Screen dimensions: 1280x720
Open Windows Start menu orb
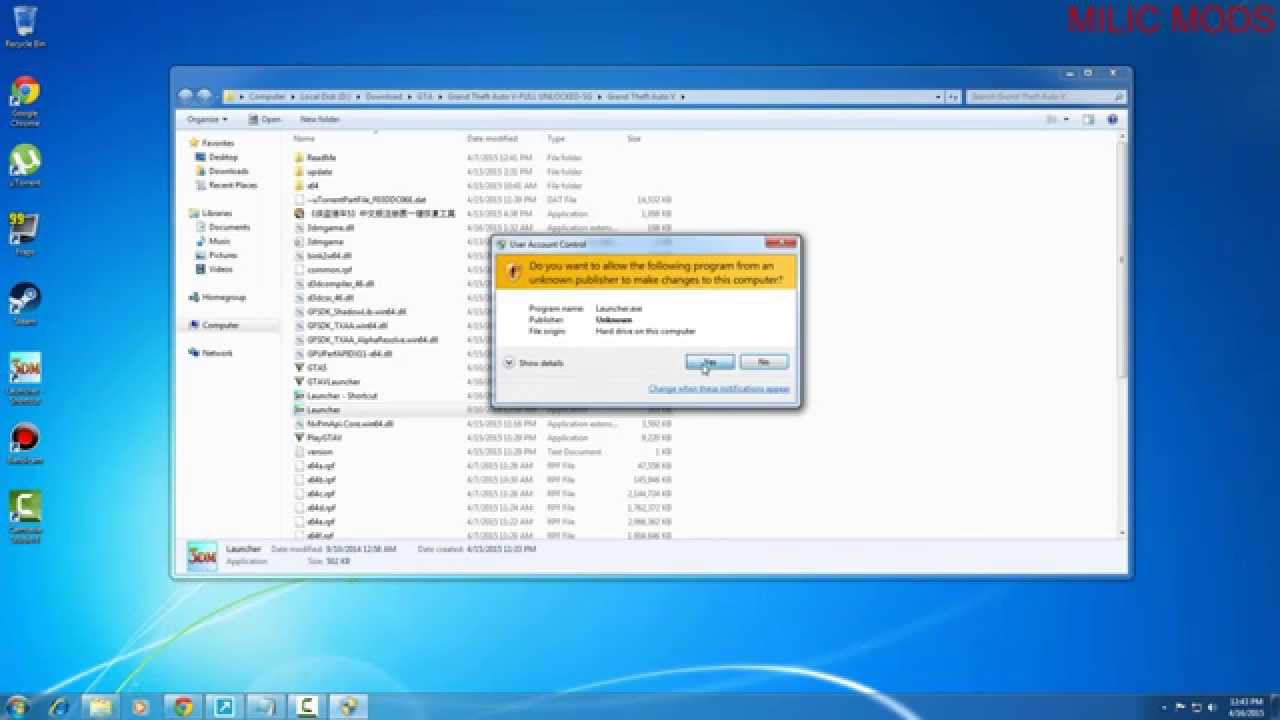pyautogui.click(x=17, y=706)
